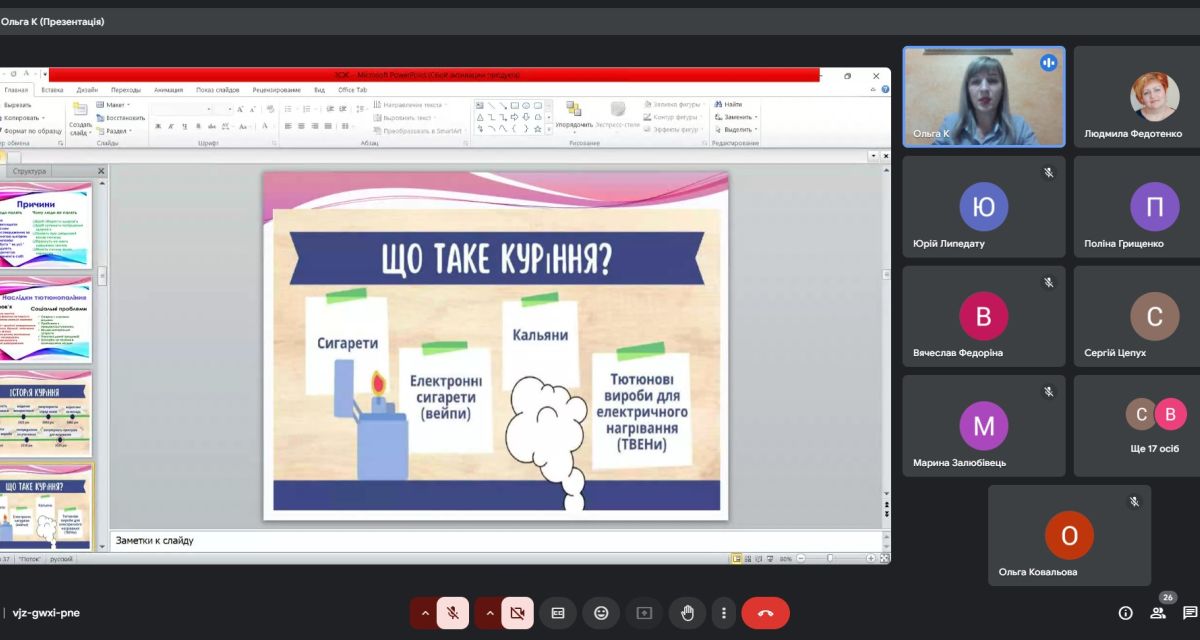Adjust the PowerPoint zoom slider
This screenshot has width=1200, height=640.
click(x=830, y=558)
